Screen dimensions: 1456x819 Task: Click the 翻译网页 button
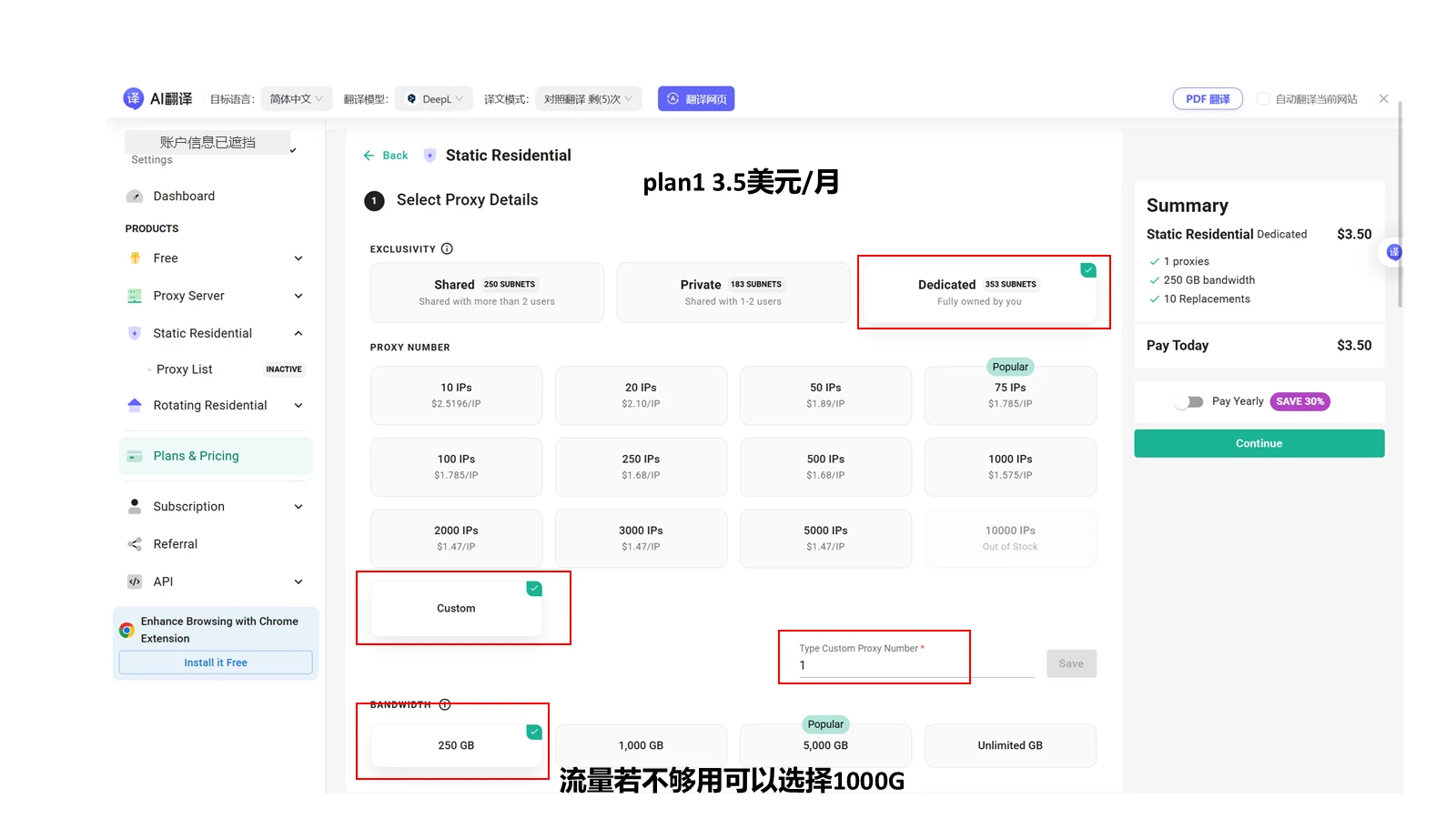pos(696,98)
